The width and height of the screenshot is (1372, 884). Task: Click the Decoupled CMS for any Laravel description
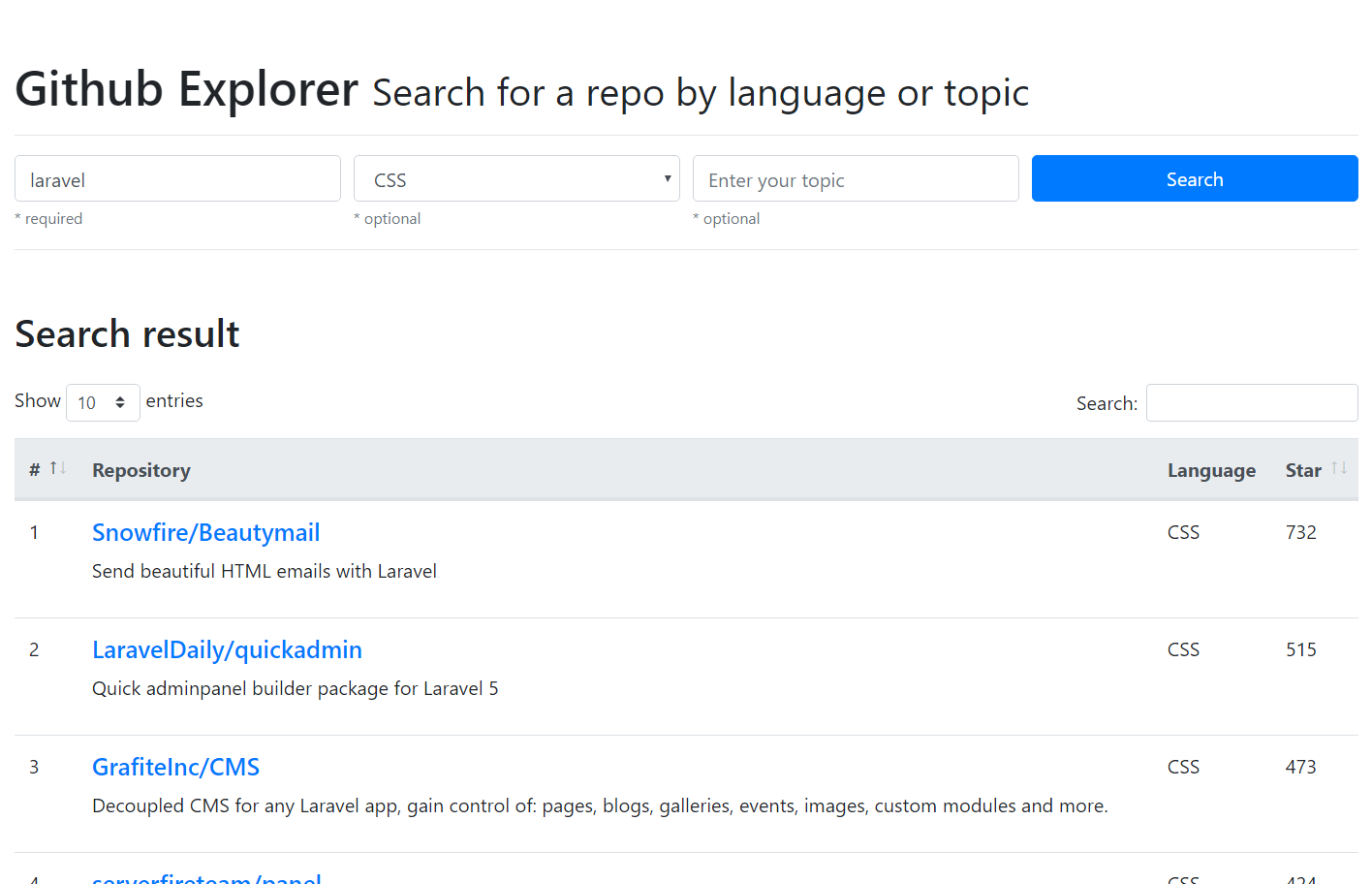[x=600, y=805]
